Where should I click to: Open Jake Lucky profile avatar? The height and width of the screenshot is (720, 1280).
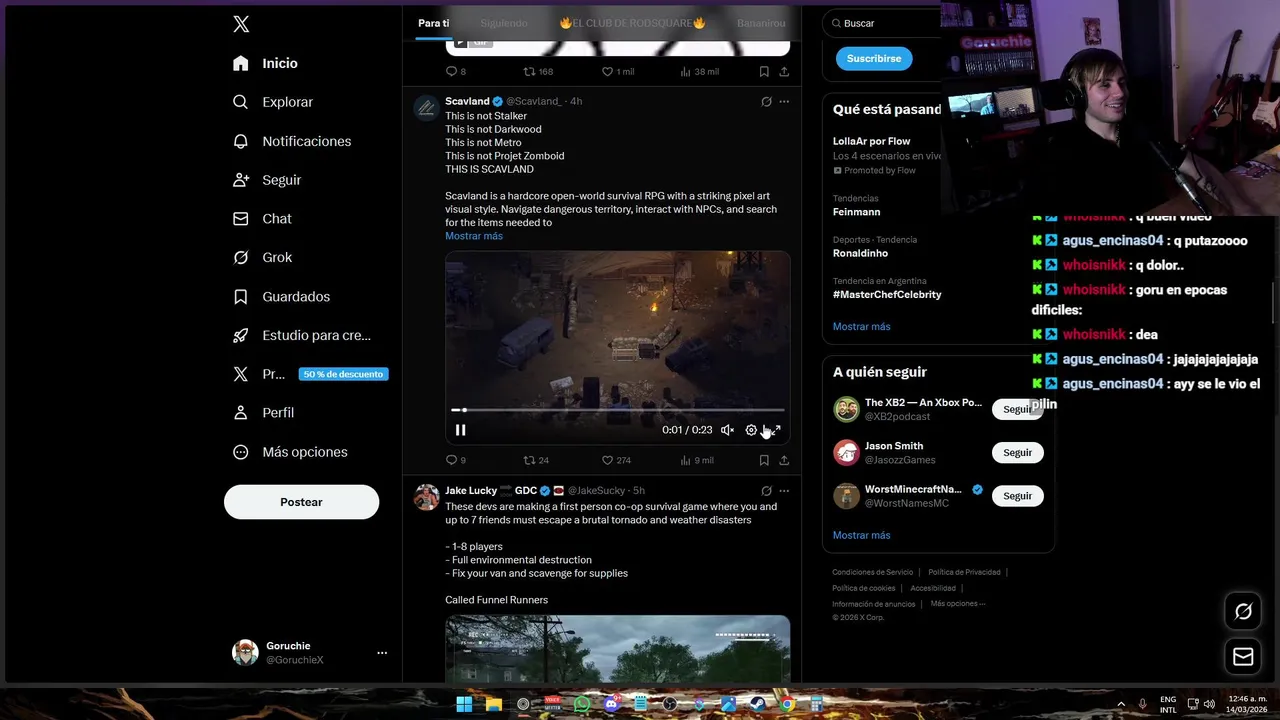click(427, 497)
